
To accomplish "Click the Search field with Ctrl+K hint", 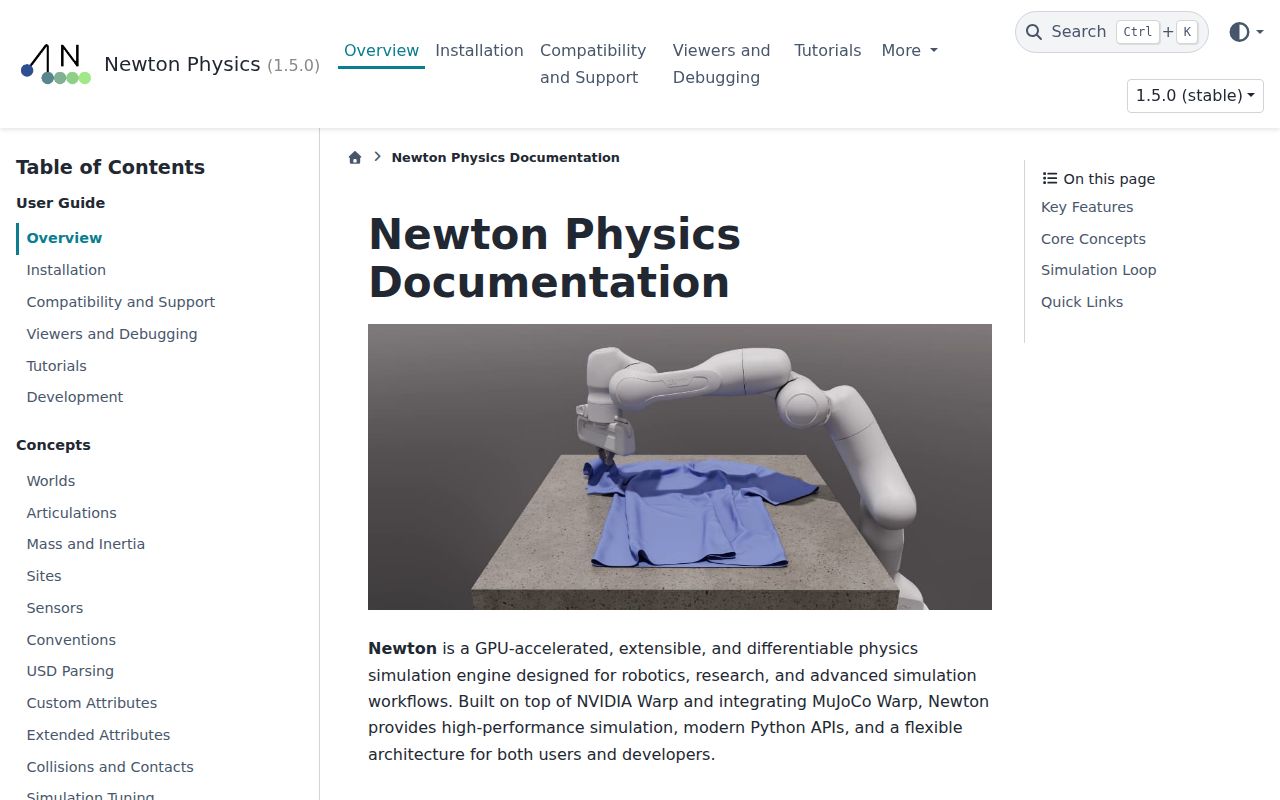I will pyautogui.click(x=1111, y=32).
